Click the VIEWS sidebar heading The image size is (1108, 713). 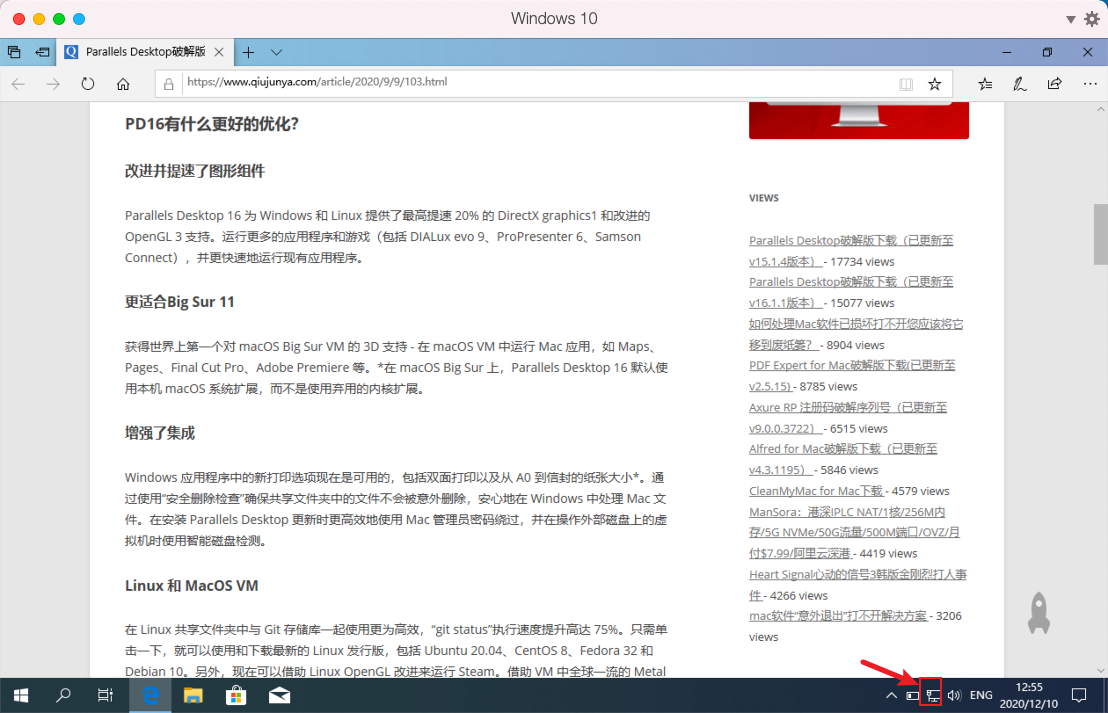pos(764,198)
